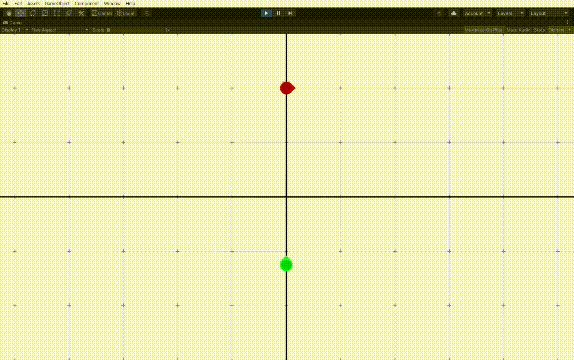Open the Account dropdown

pos(478,13)
